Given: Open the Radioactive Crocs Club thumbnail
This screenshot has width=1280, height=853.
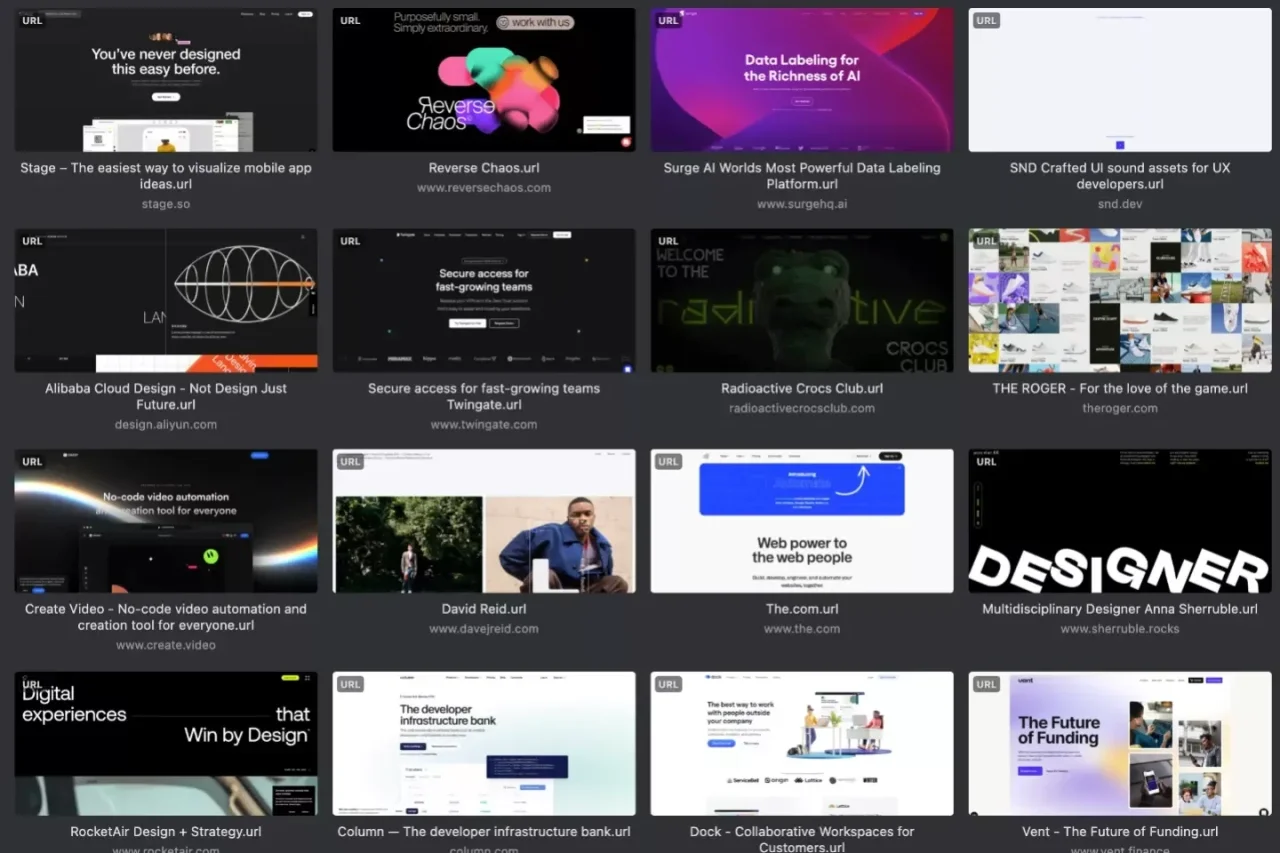Looking at the screenshot, I should [x=802, y=300].
